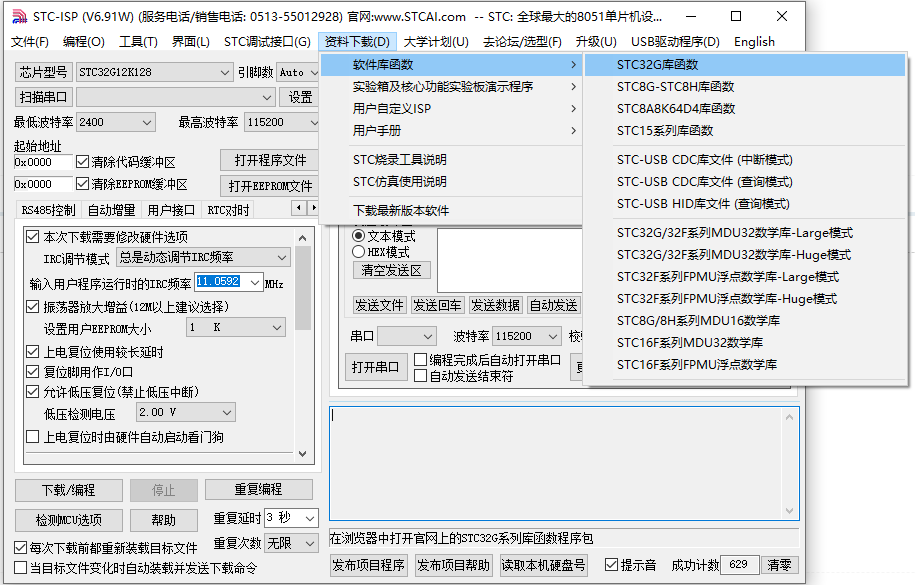Viewport: 915px width, 585px height.
Task: Click the 成功计数 629 field
Action: point(740,565)
